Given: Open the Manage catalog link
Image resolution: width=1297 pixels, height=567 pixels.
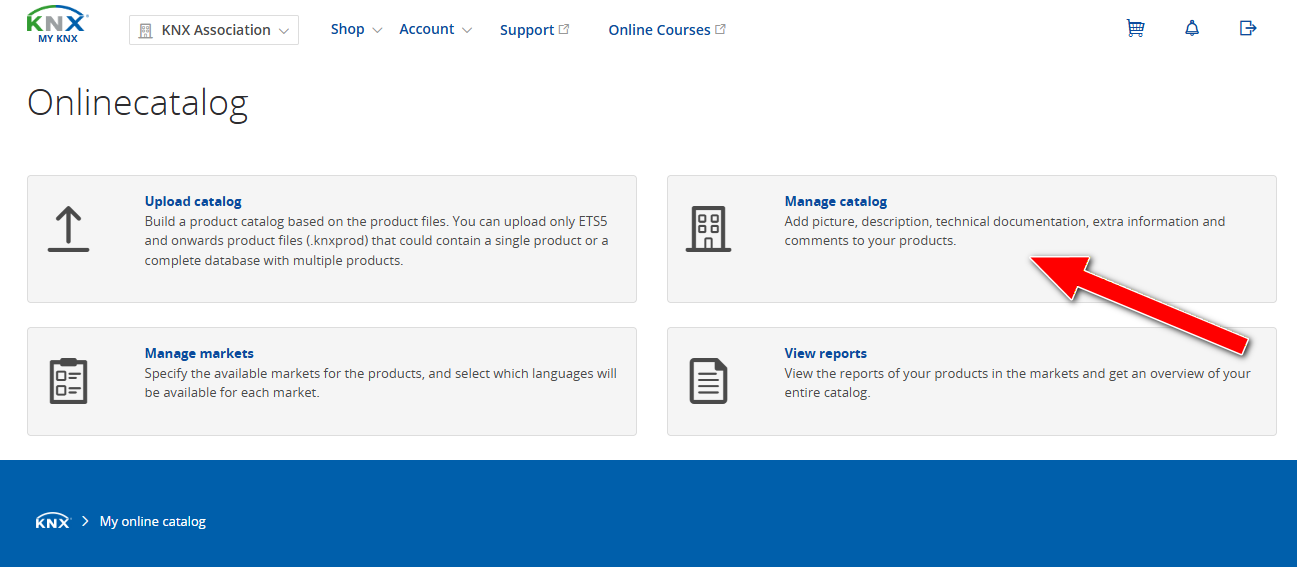Looking at the screenshot, I should point(836,201).
